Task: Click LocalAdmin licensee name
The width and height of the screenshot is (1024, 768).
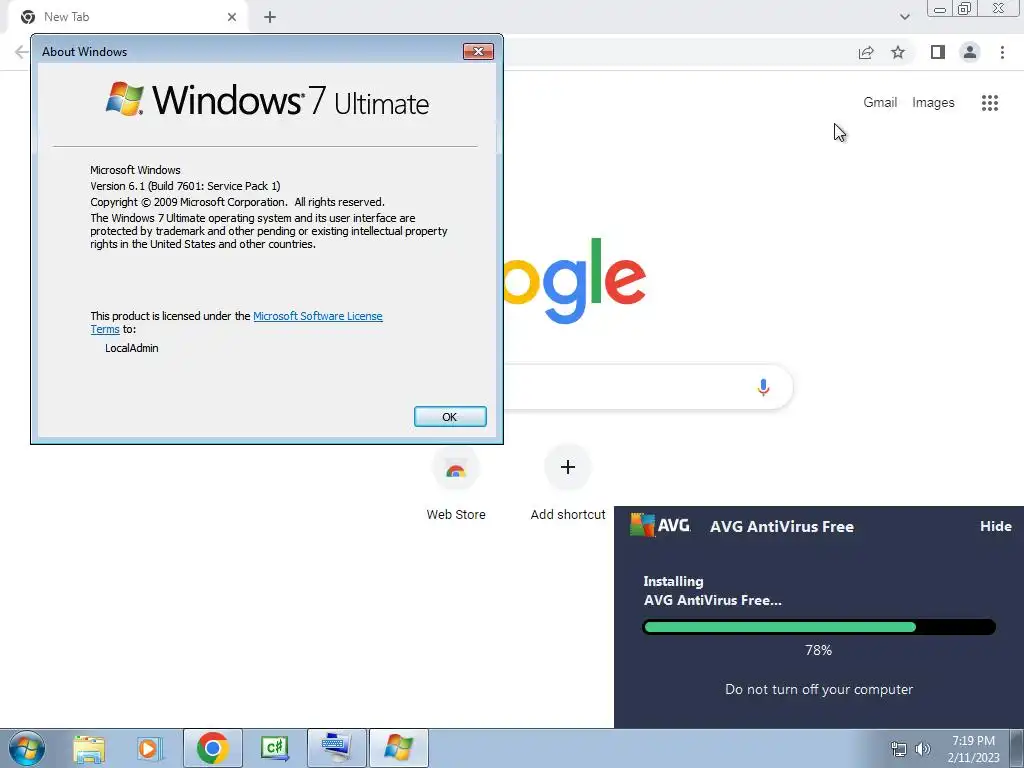Action: point(132,348)
